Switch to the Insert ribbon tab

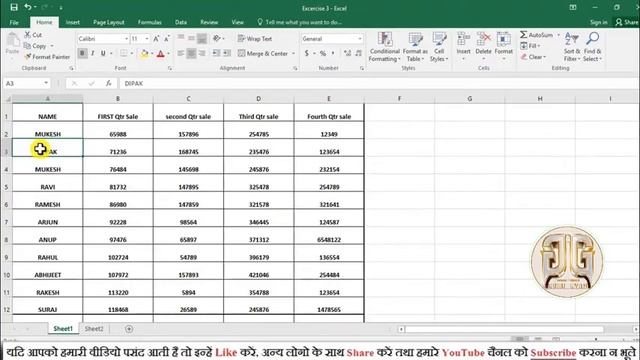pos(73,22)
